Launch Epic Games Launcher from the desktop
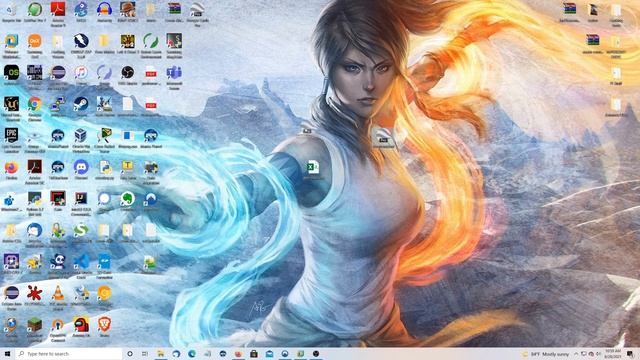Screen dimensions: 640x360 click(x=11, y=140)
